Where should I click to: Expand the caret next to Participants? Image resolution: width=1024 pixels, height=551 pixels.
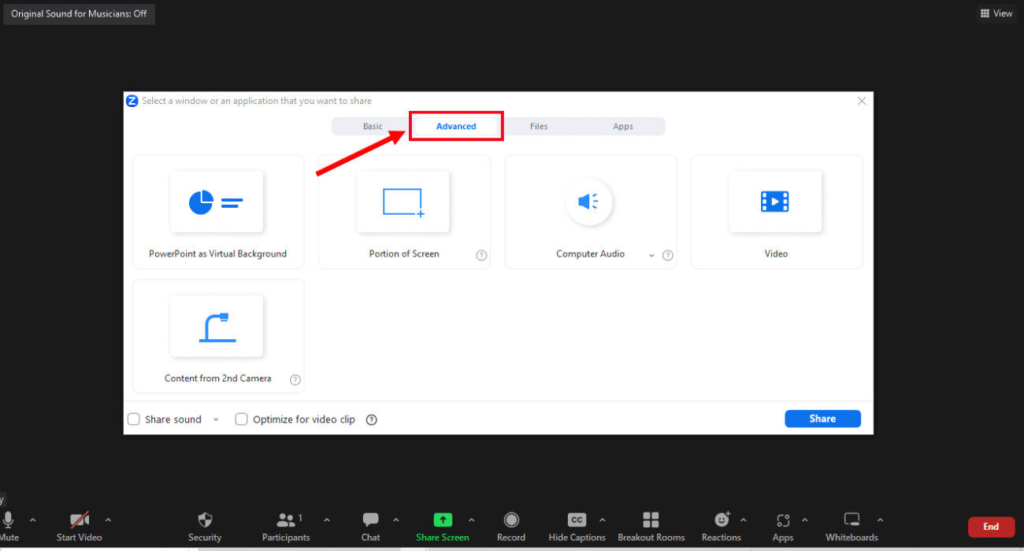(327, 520)
